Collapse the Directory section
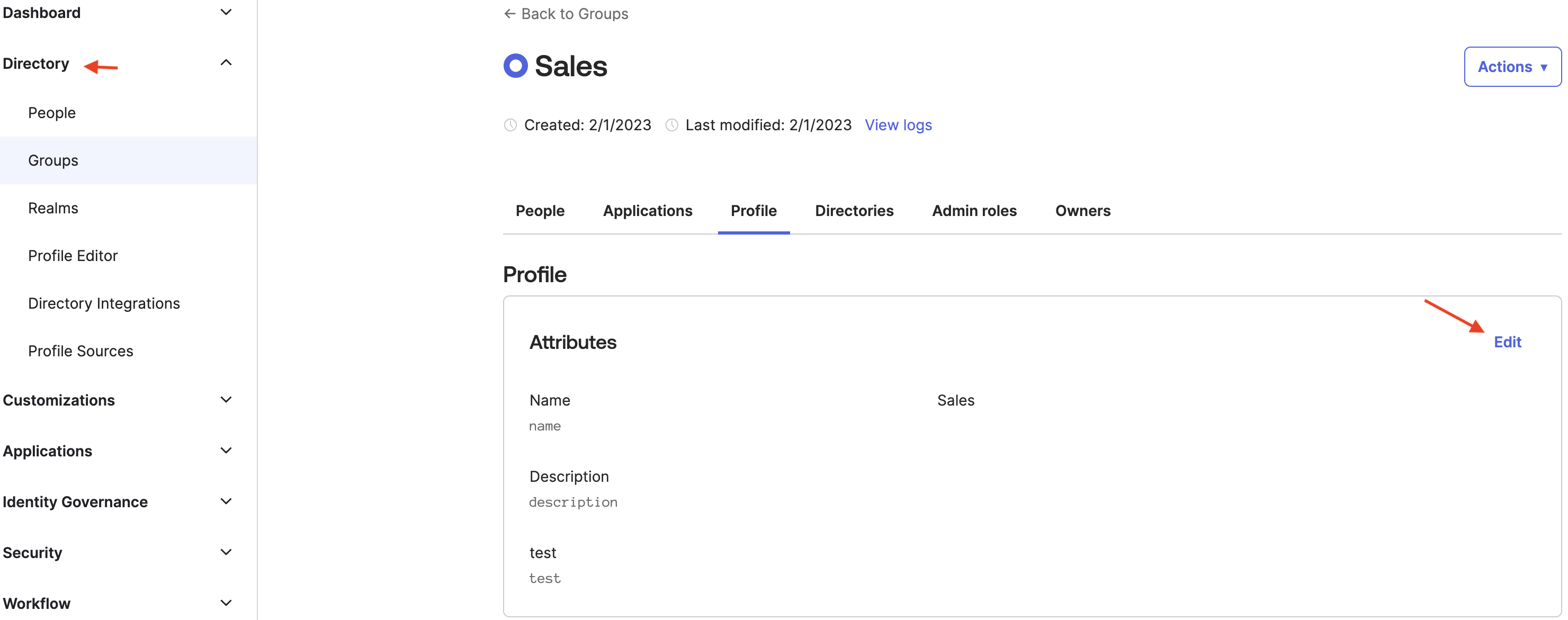 click(x=226, y=62)
